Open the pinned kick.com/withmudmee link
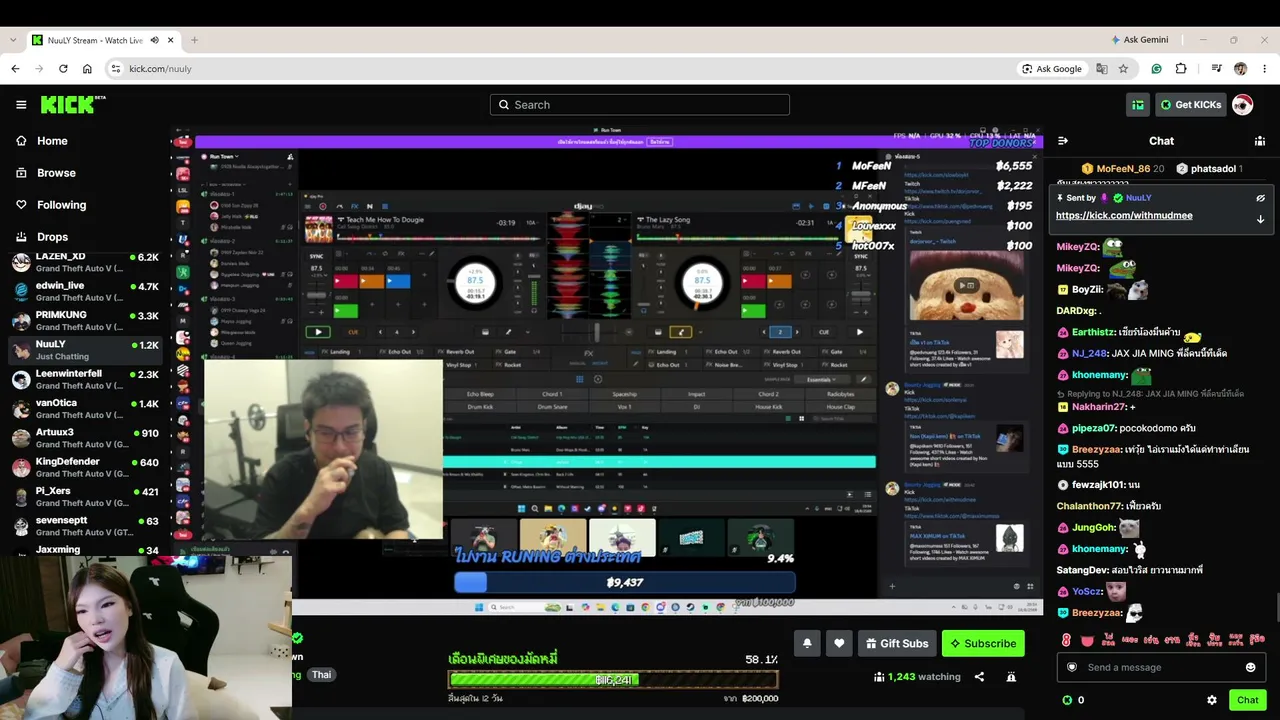The image size is (1280, 720). (1124, 216)
